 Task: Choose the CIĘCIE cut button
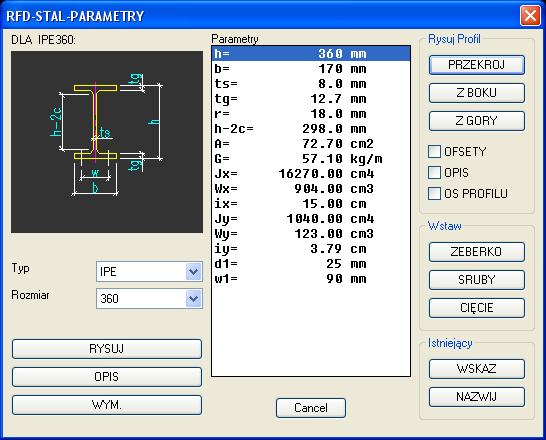pyautogui.click(x=476, y=308)
